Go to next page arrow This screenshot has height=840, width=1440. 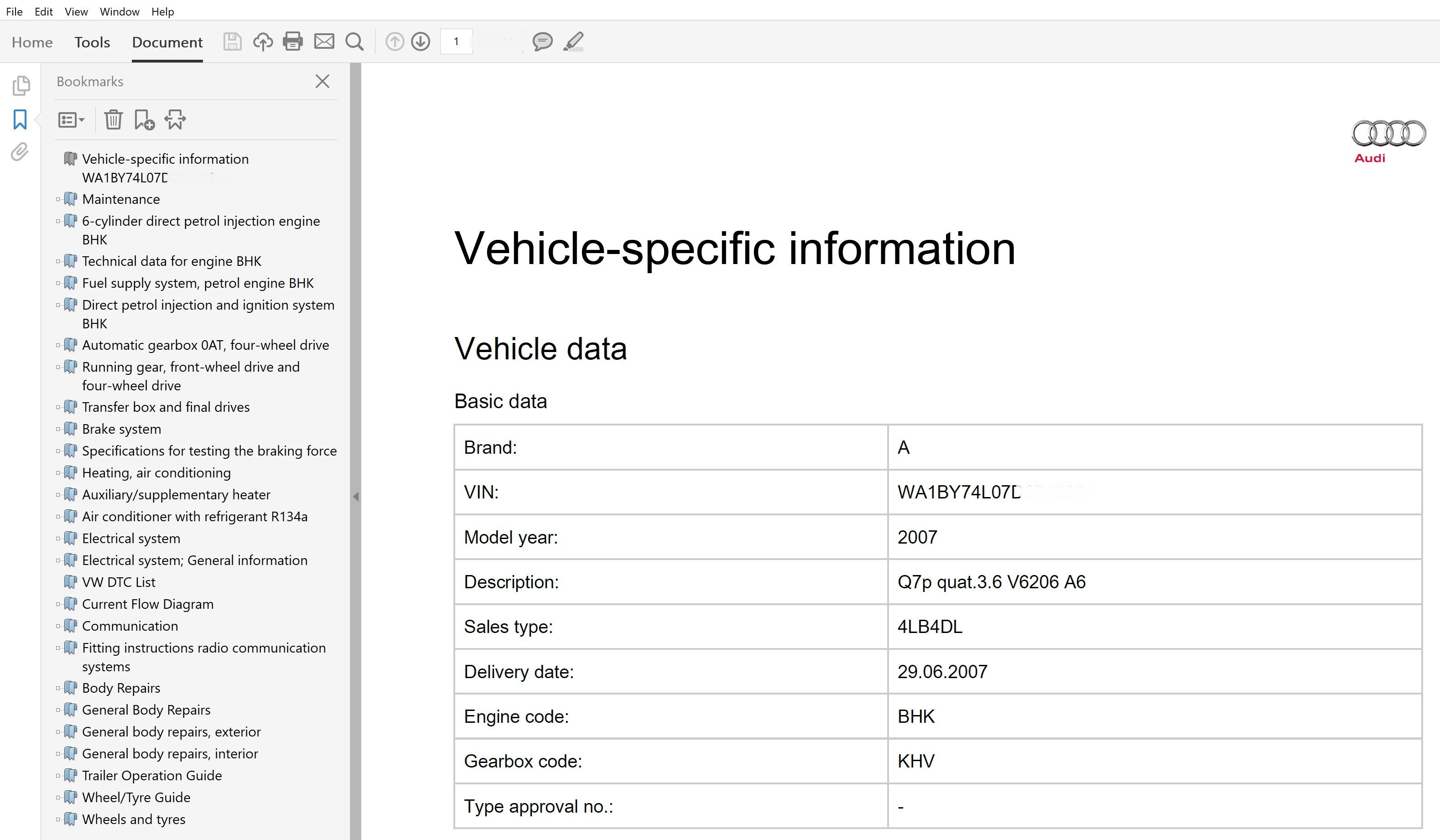tap(421, 41)
